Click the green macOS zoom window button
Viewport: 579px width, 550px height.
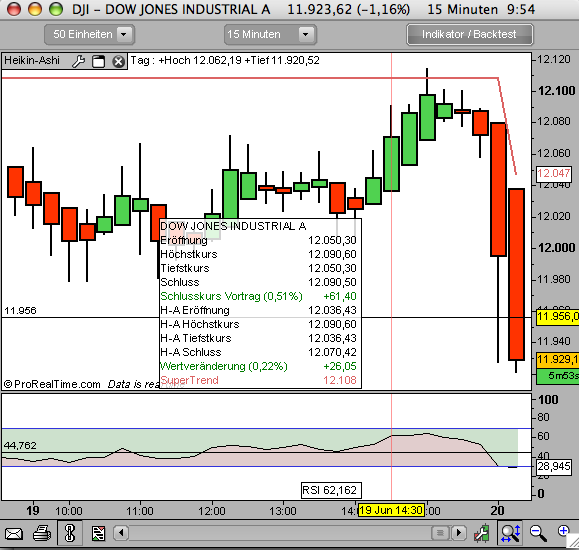pyautogui.click(x=56, y=9)
